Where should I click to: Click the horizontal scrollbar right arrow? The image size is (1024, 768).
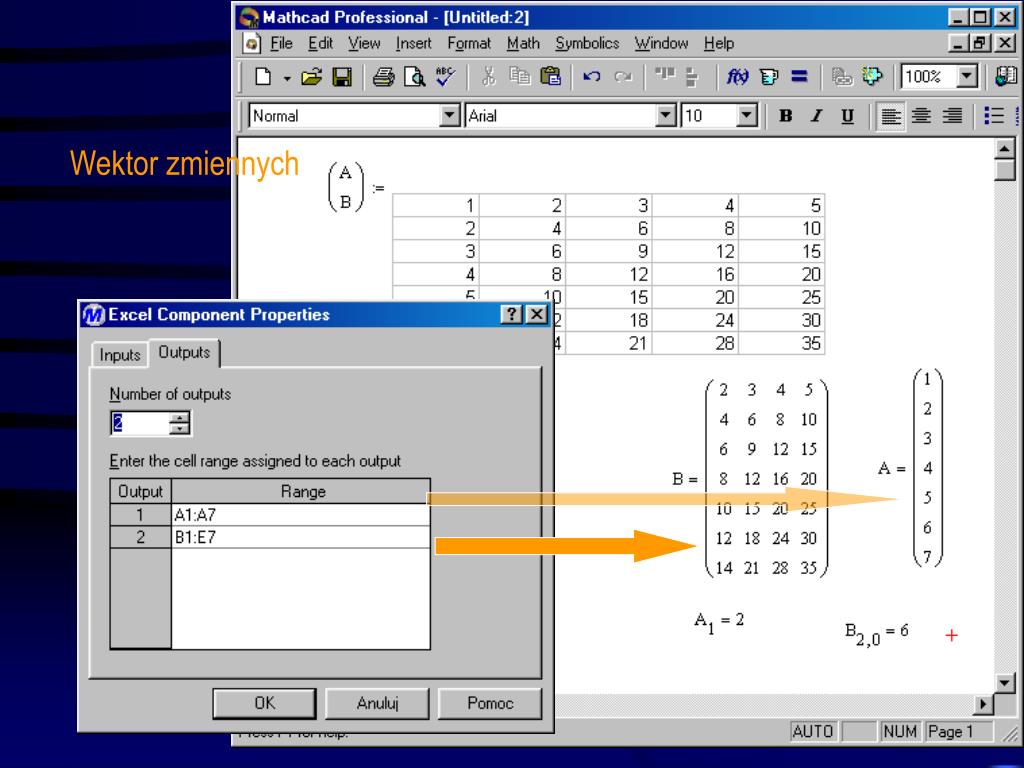tap(982, 704)
